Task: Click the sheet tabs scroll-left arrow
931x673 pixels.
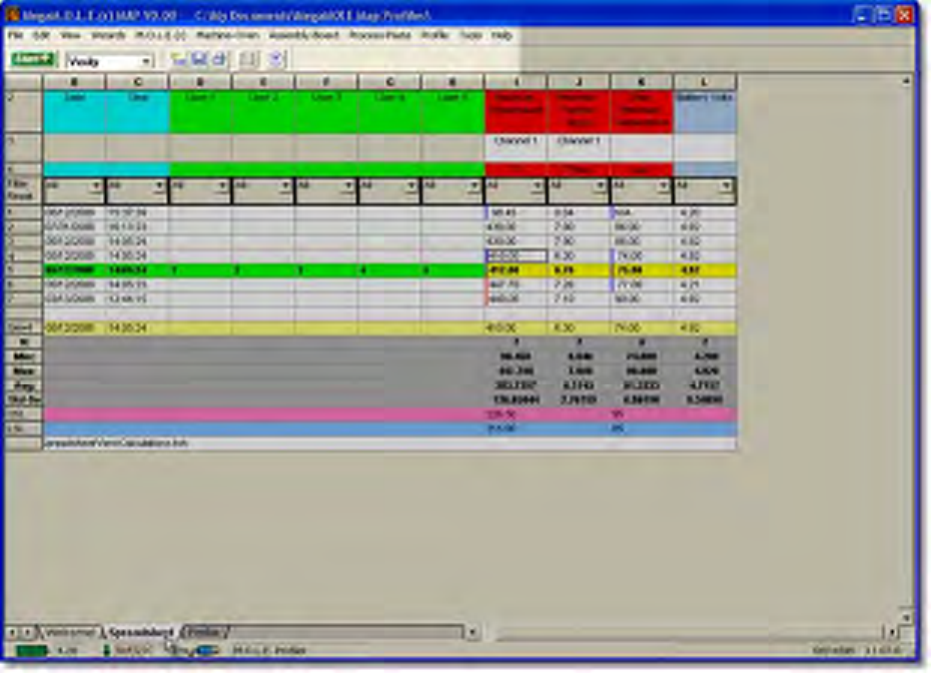Action: 14,632
